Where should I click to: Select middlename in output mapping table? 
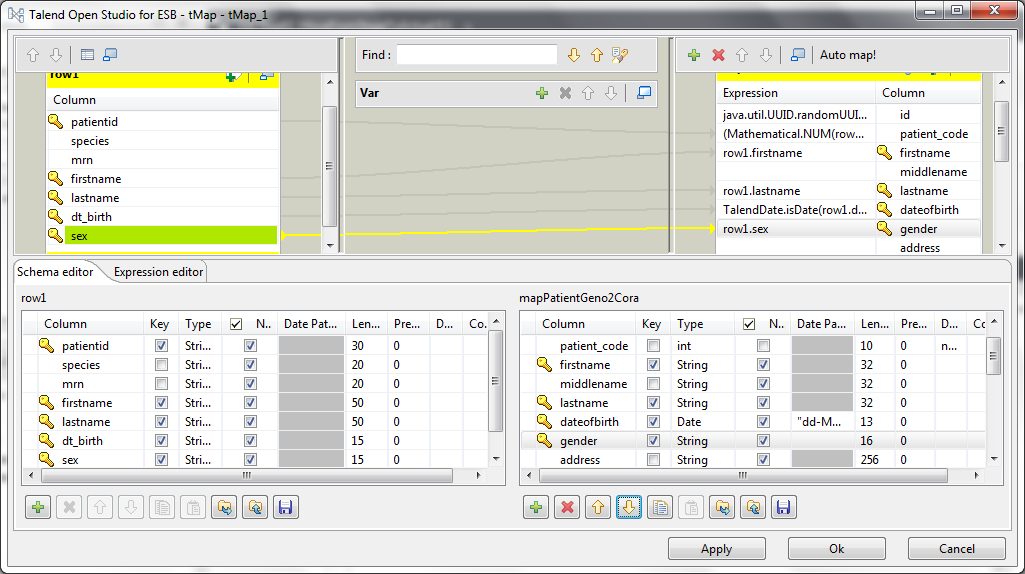point(933,172)
